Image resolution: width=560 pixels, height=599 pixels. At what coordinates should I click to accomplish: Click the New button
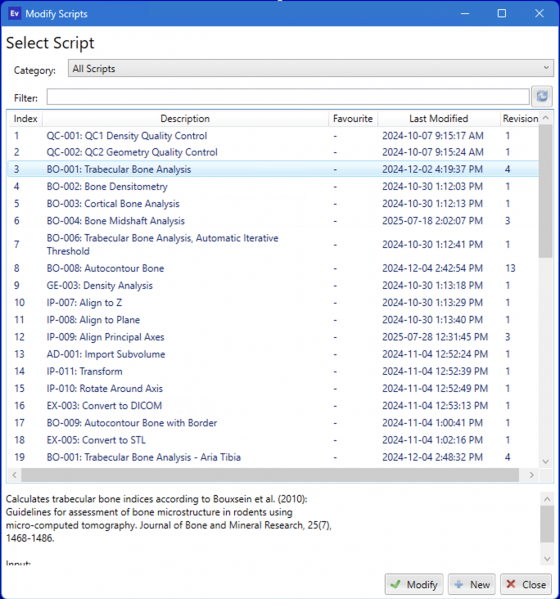472,584
